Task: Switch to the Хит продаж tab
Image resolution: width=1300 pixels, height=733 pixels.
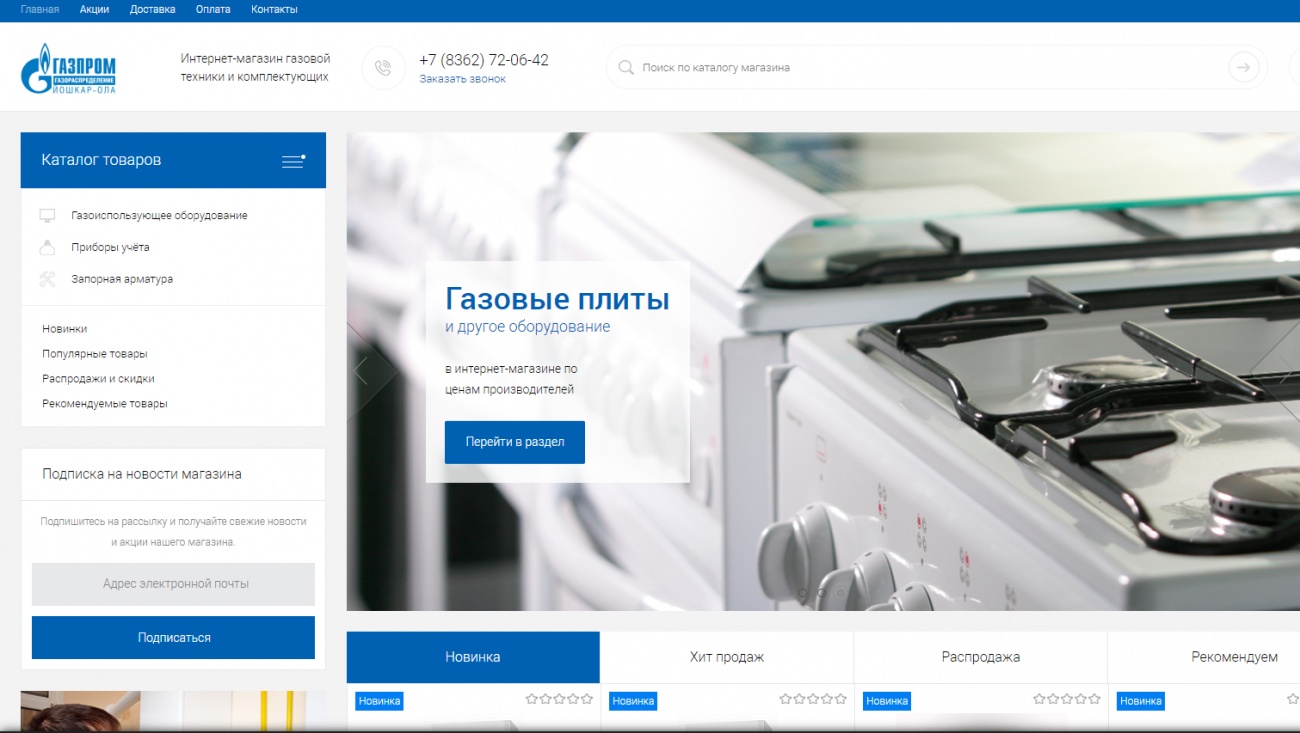Action: [x=727, y=657]
